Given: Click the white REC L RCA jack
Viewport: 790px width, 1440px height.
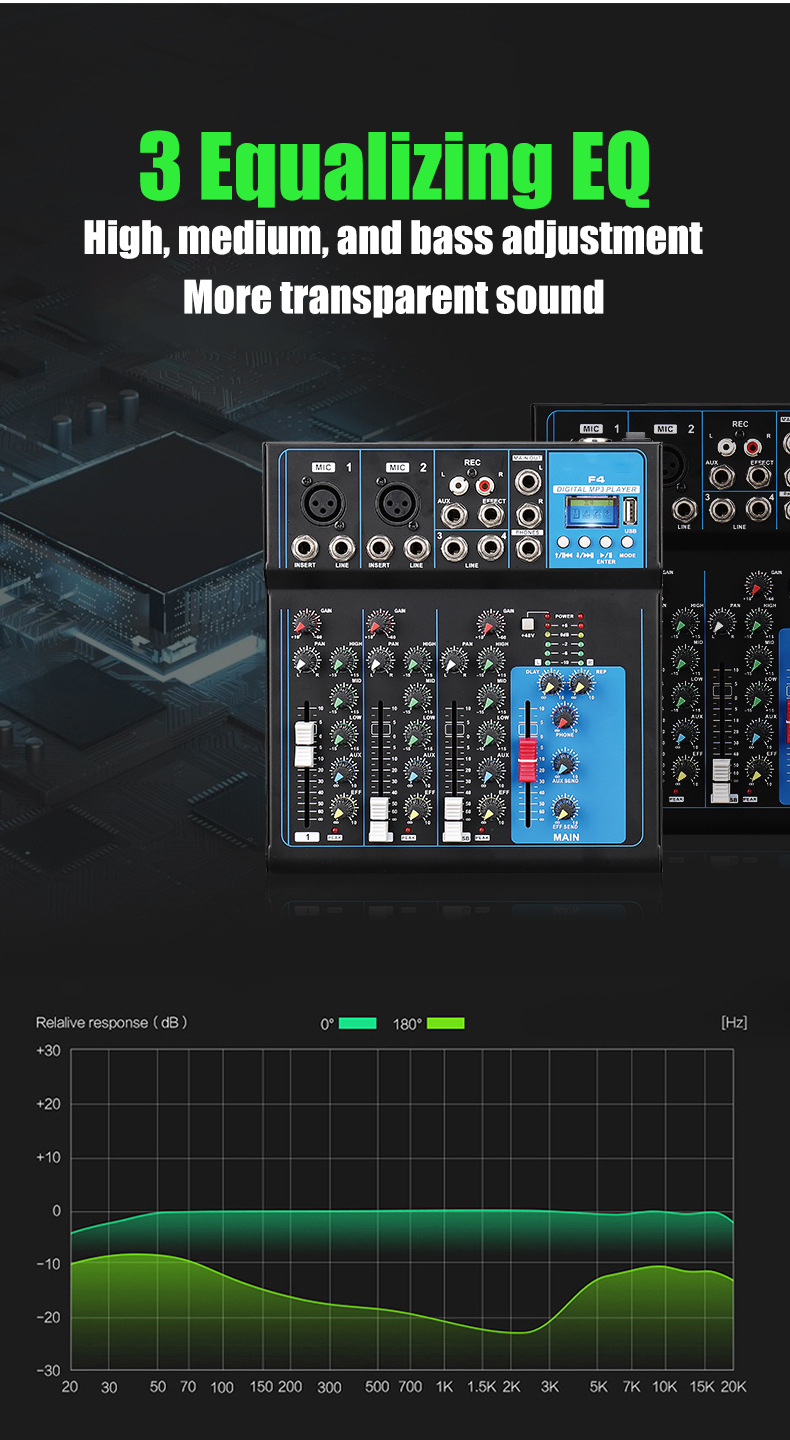Looking at the screenshot, I should (x=458, y=486).
